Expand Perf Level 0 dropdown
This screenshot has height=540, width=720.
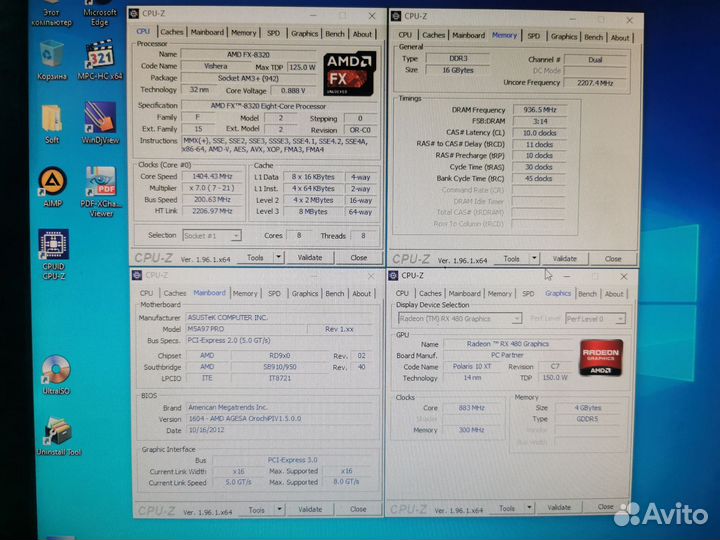click(x=596, y=319)
